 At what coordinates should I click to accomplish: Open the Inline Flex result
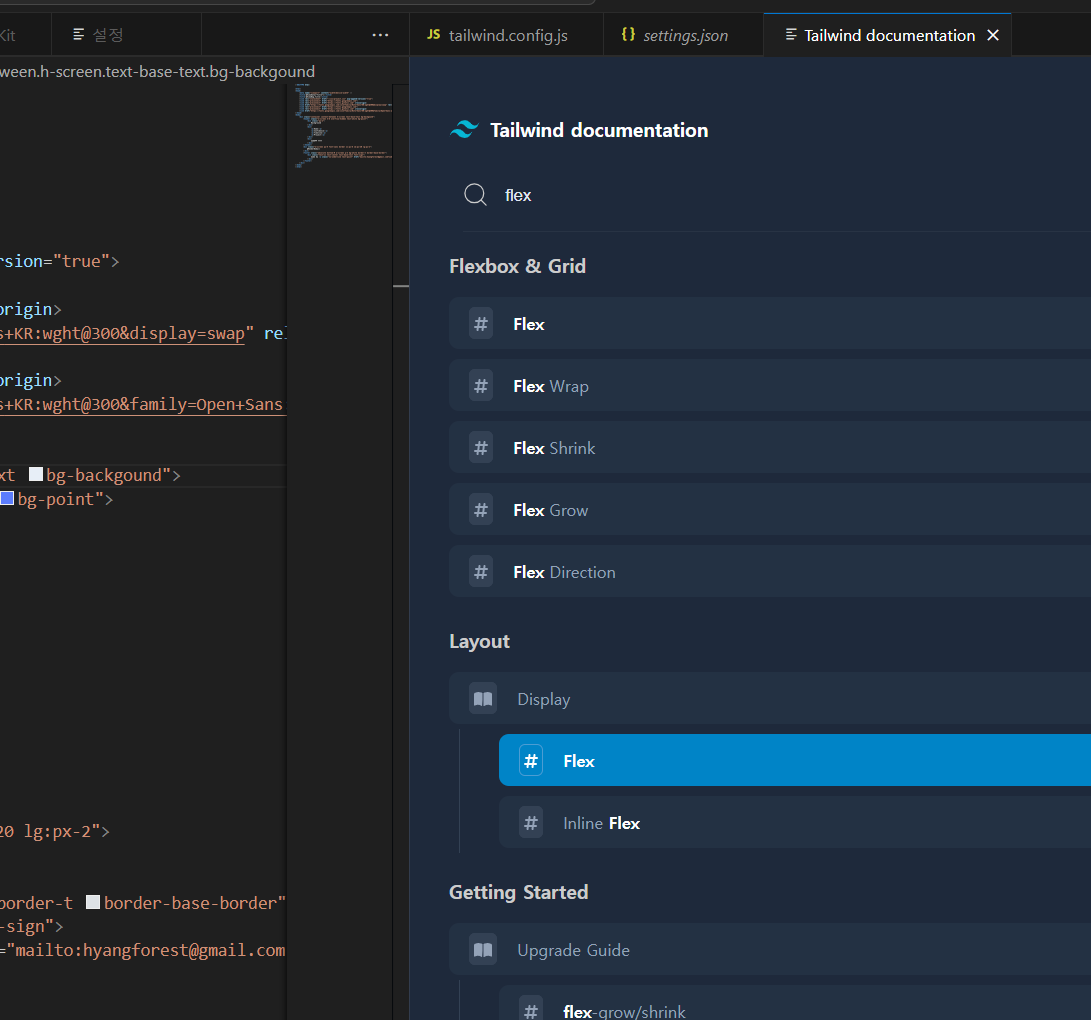[x=795, y=822]
